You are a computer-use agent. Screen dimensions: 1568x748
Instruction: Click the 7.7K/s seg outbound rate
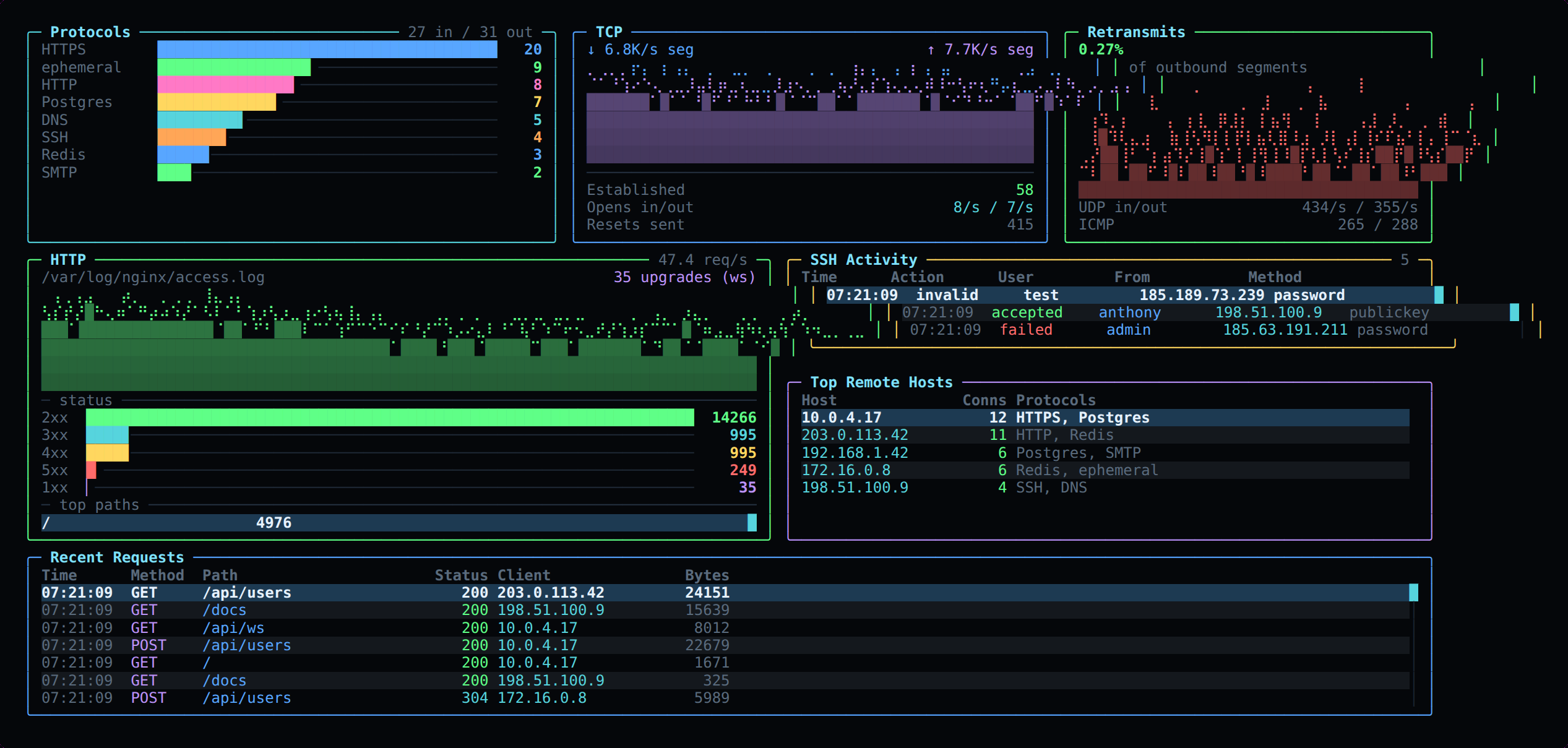[x=980, y=49]
